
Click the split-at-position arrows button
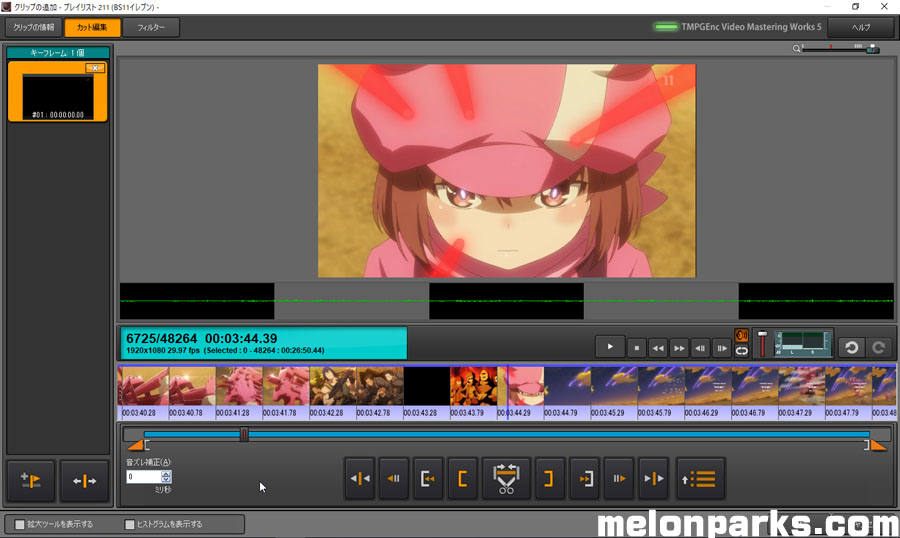(x=84, y=481)
